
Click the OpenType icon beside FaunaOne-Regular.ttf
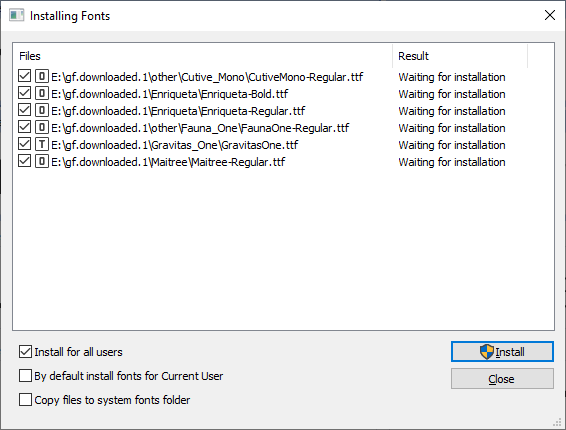42,127
